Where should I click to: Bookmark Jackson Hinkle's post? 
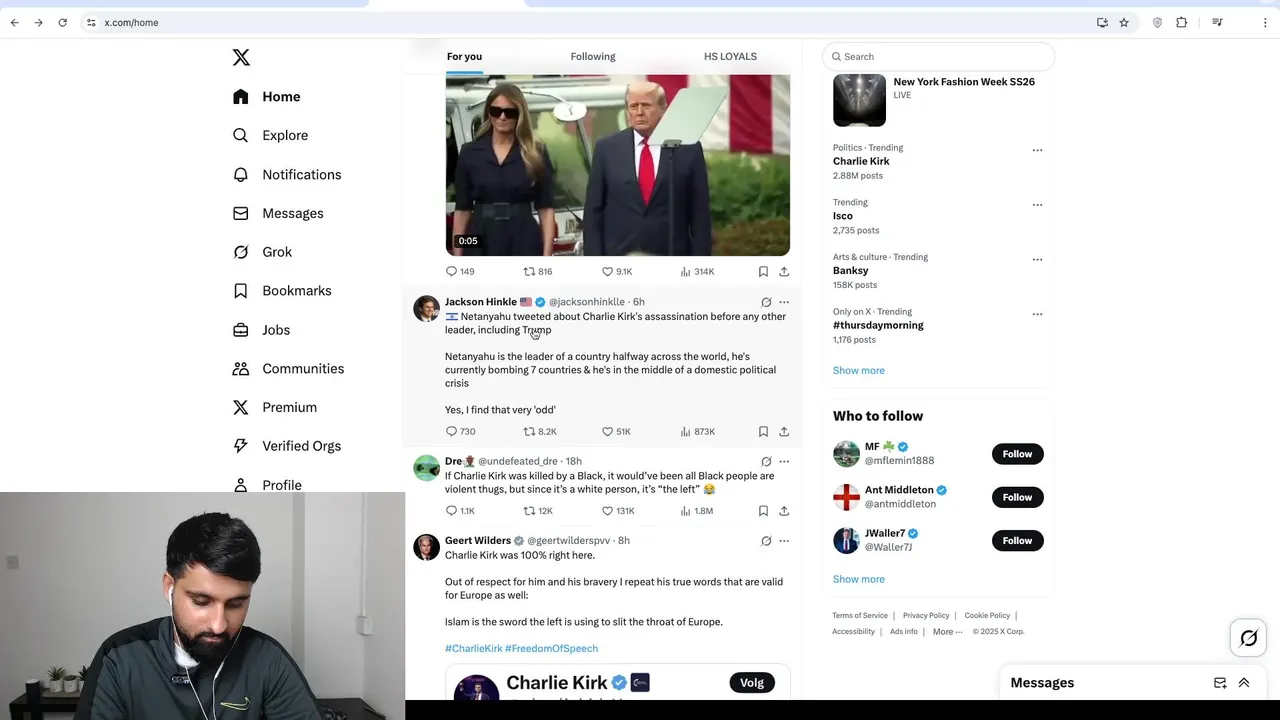click(763, 431)
